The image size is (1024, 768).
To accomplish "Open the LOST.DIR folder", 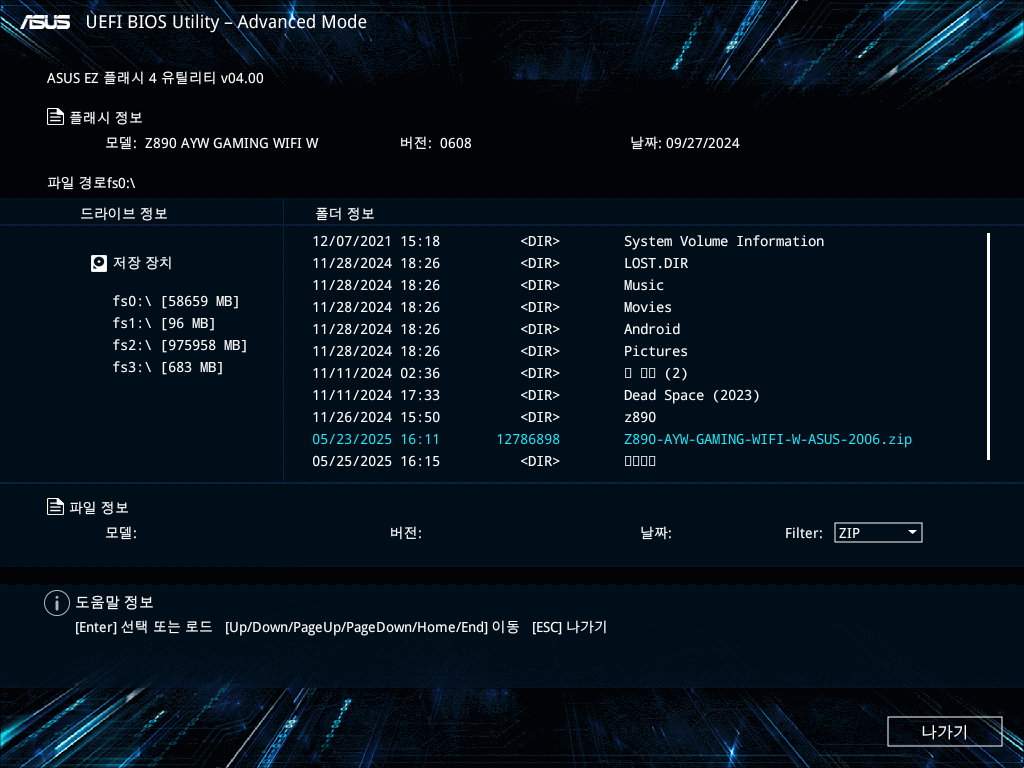I will coord(656,264).
